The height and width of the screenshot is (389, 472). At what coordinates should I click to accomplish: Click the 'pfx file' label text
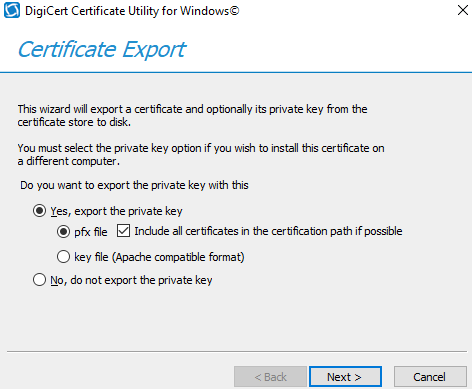point(91,232)
